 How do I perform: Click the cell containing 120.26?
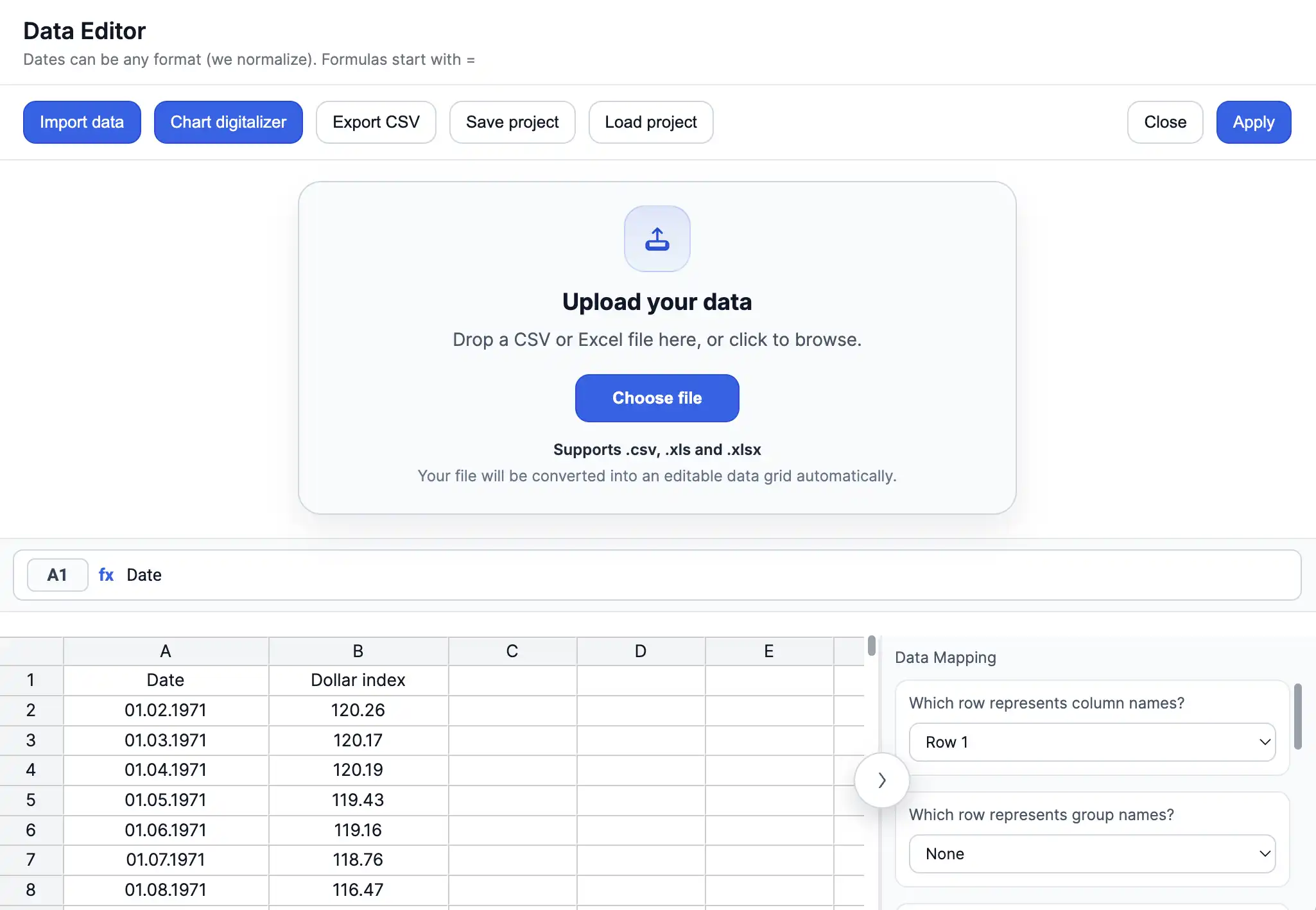(x=358, y=710)
